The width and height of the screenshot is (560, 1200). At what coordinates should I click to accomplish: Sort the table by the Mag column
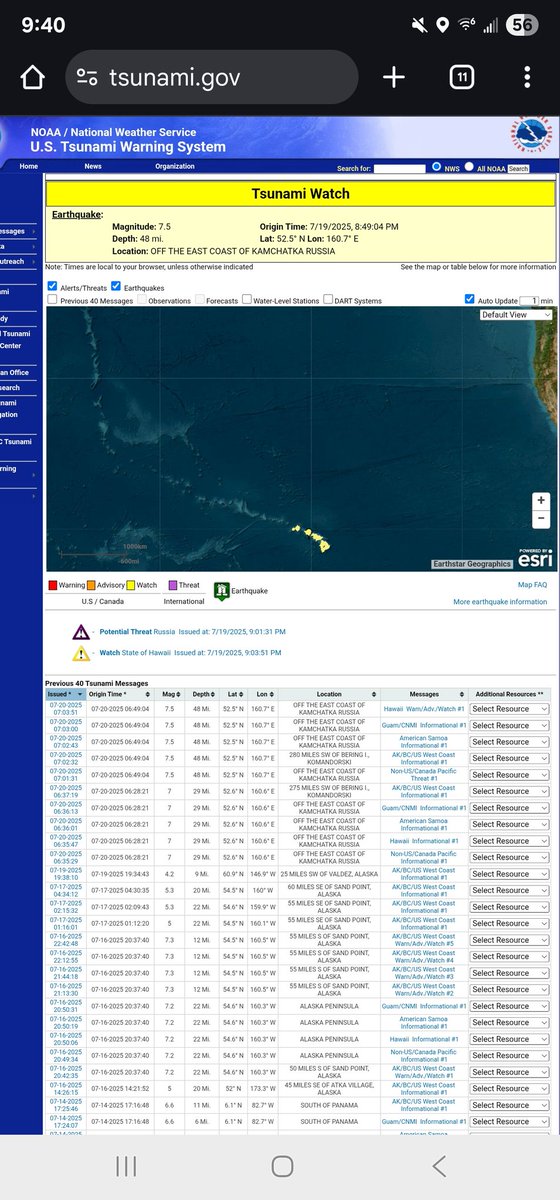pos(168,693)
